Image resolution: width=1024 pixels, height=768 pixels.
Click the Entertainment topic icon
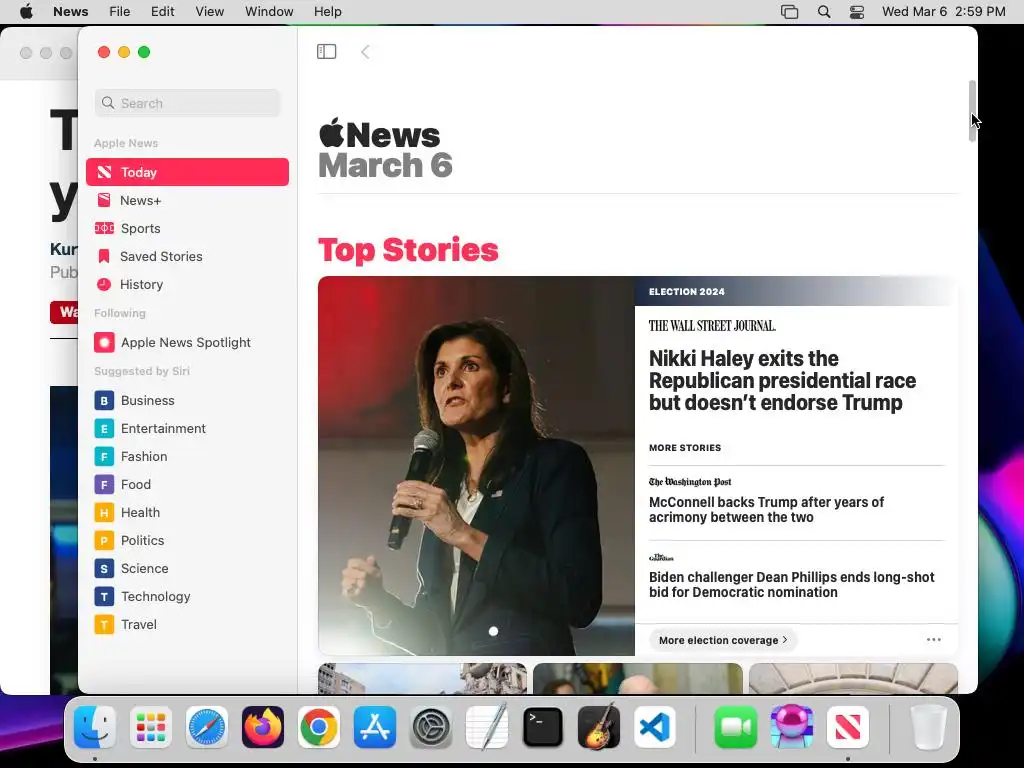(104, 428)
